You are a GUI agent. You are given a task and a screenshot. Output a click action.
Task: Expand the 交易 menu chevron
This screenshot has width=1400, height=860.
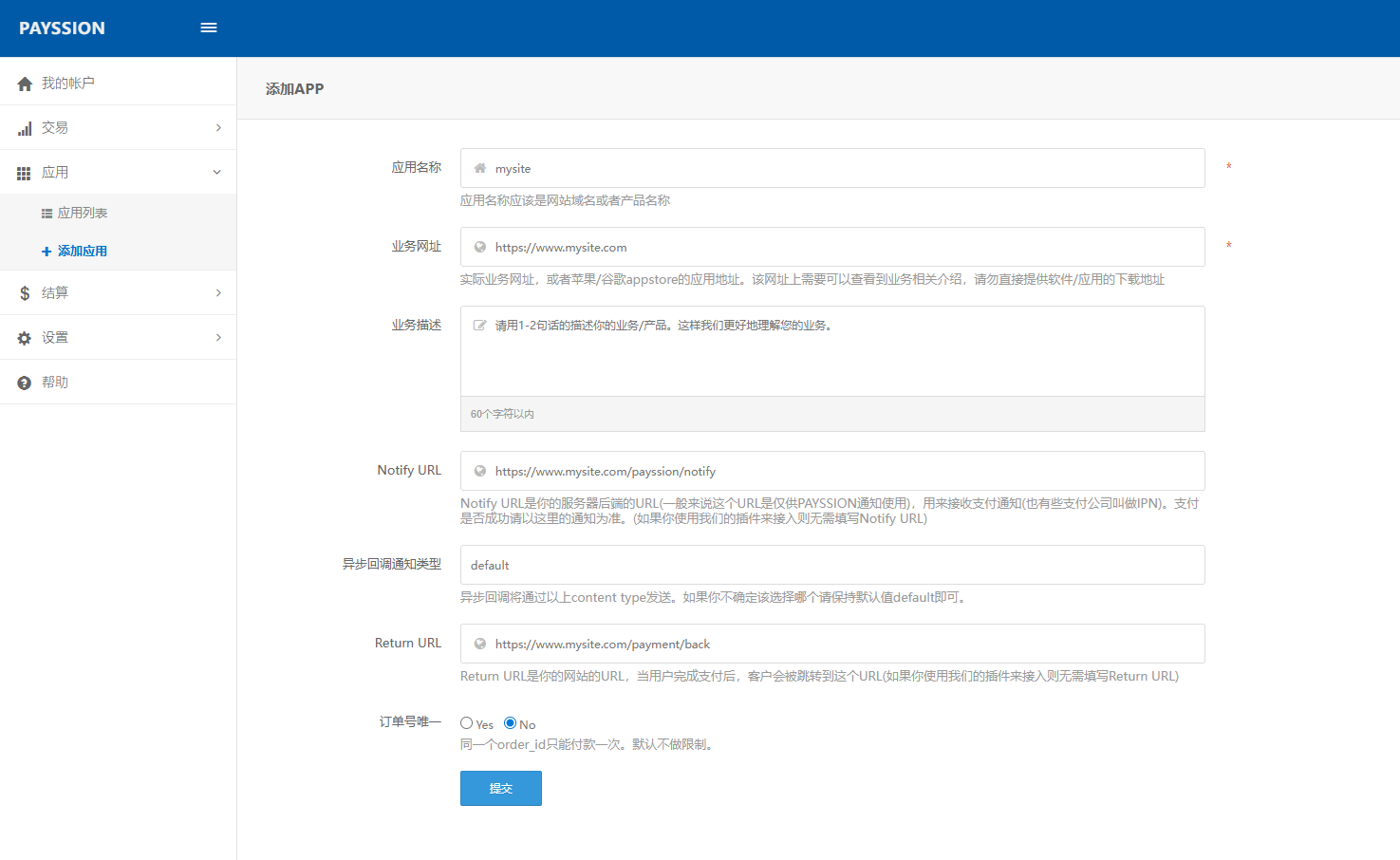click(218, 128)
